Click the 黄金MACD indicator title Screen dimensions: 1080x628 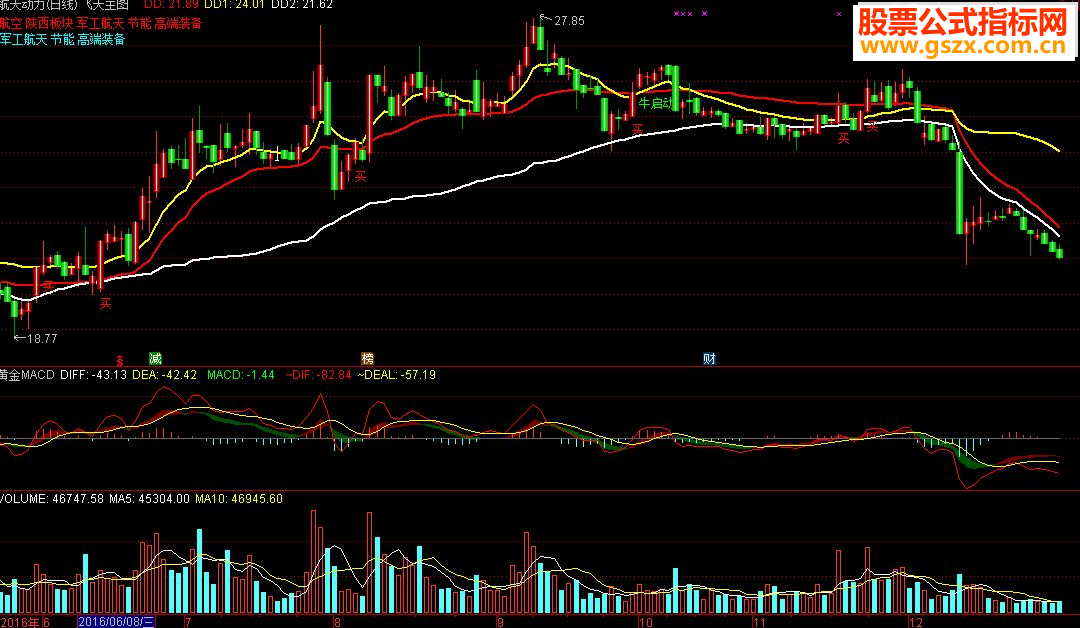pyautogui.click(x=27, y=375)
